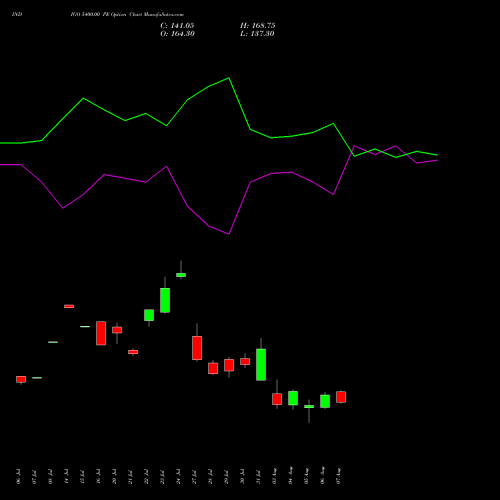Click the 03 Aug date axis label
Image resolution: width=500 pixels, height=500 pixels.
(274, 476)
